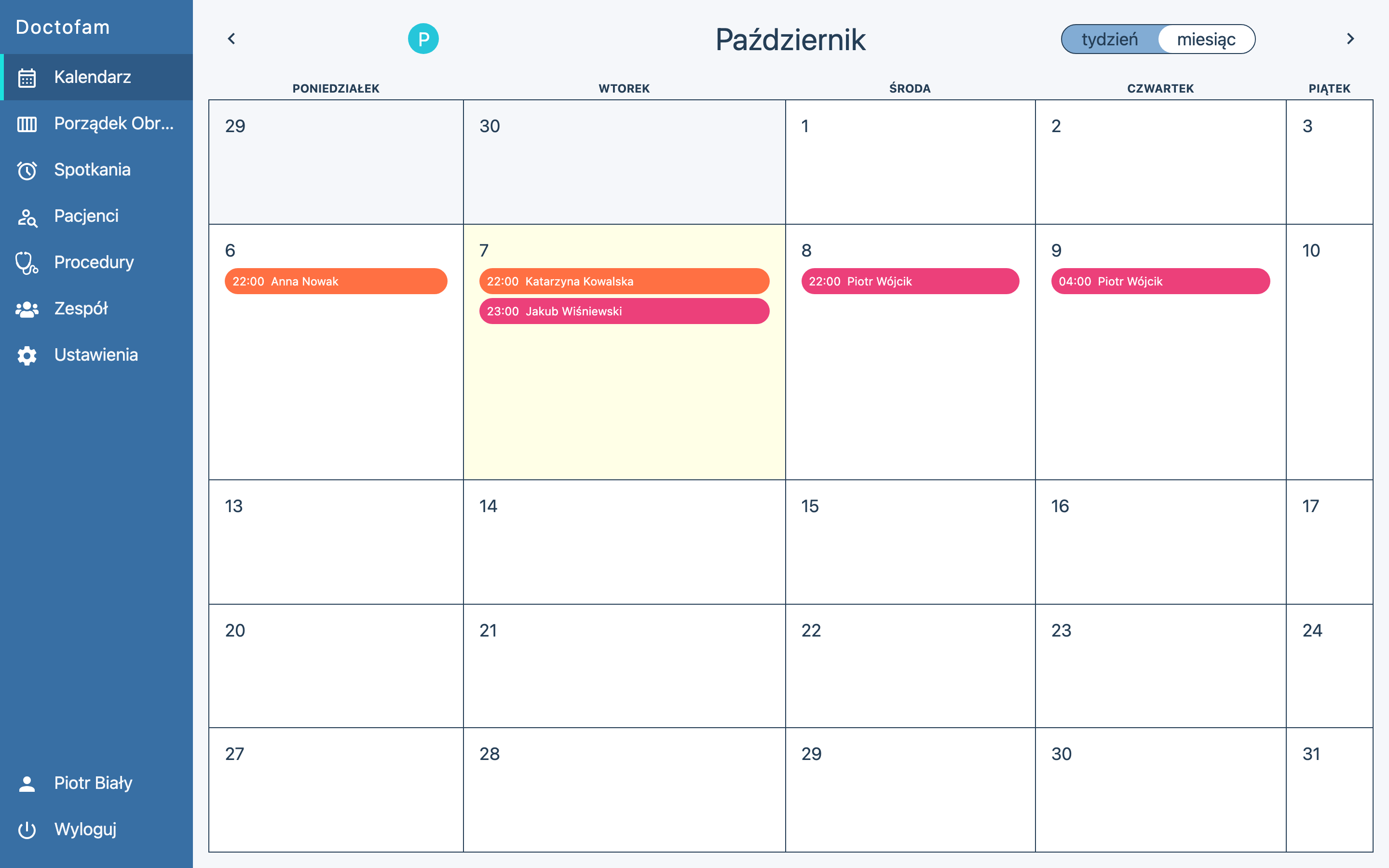Open the 23:00 Jakub Wiśniewski appointment
This screenshot has width=1389, height=868.
pyautogui.click(x=624, y=311)
